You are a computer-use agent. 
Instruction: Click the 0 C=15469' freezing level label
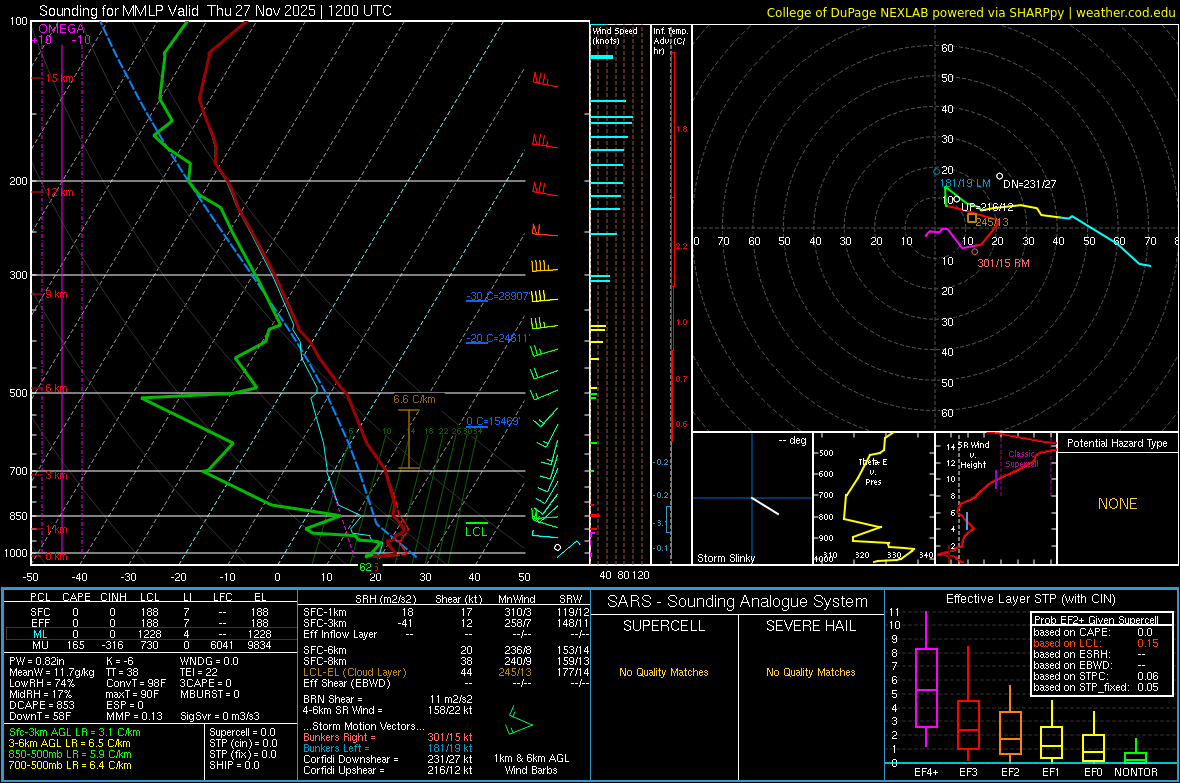[493, 421]
